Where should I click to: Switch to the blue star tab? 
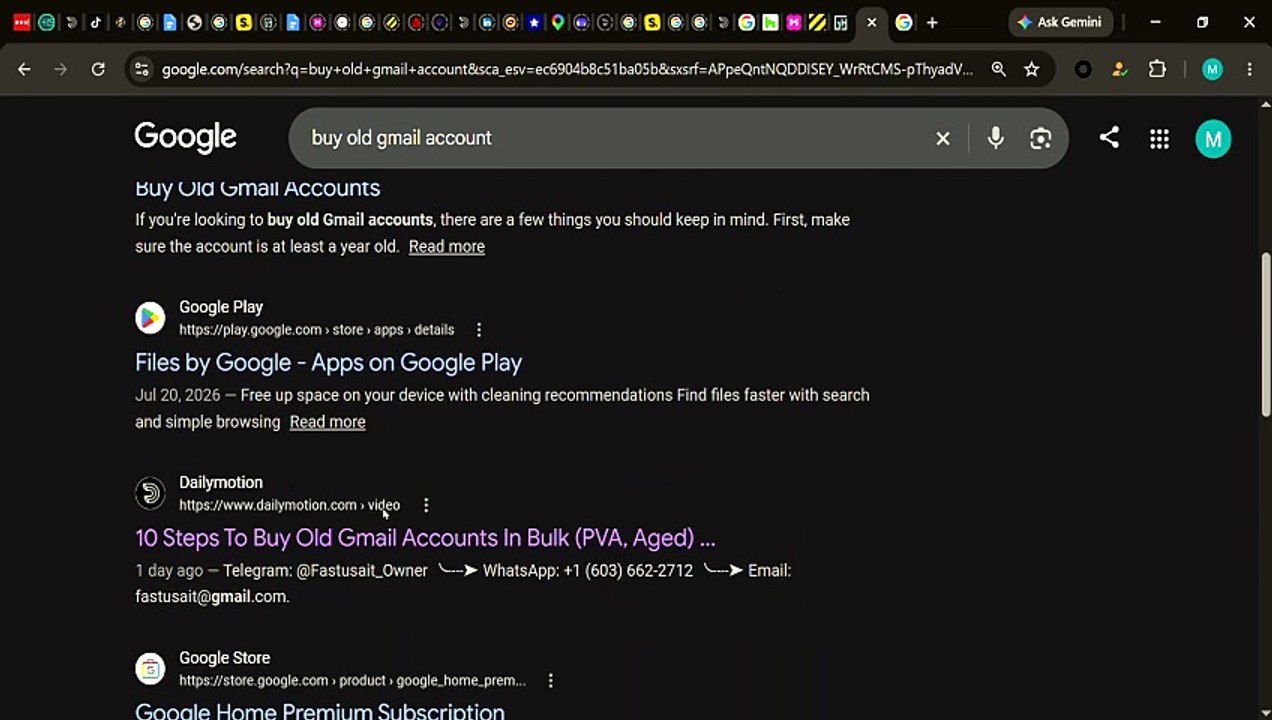[533, 22]
